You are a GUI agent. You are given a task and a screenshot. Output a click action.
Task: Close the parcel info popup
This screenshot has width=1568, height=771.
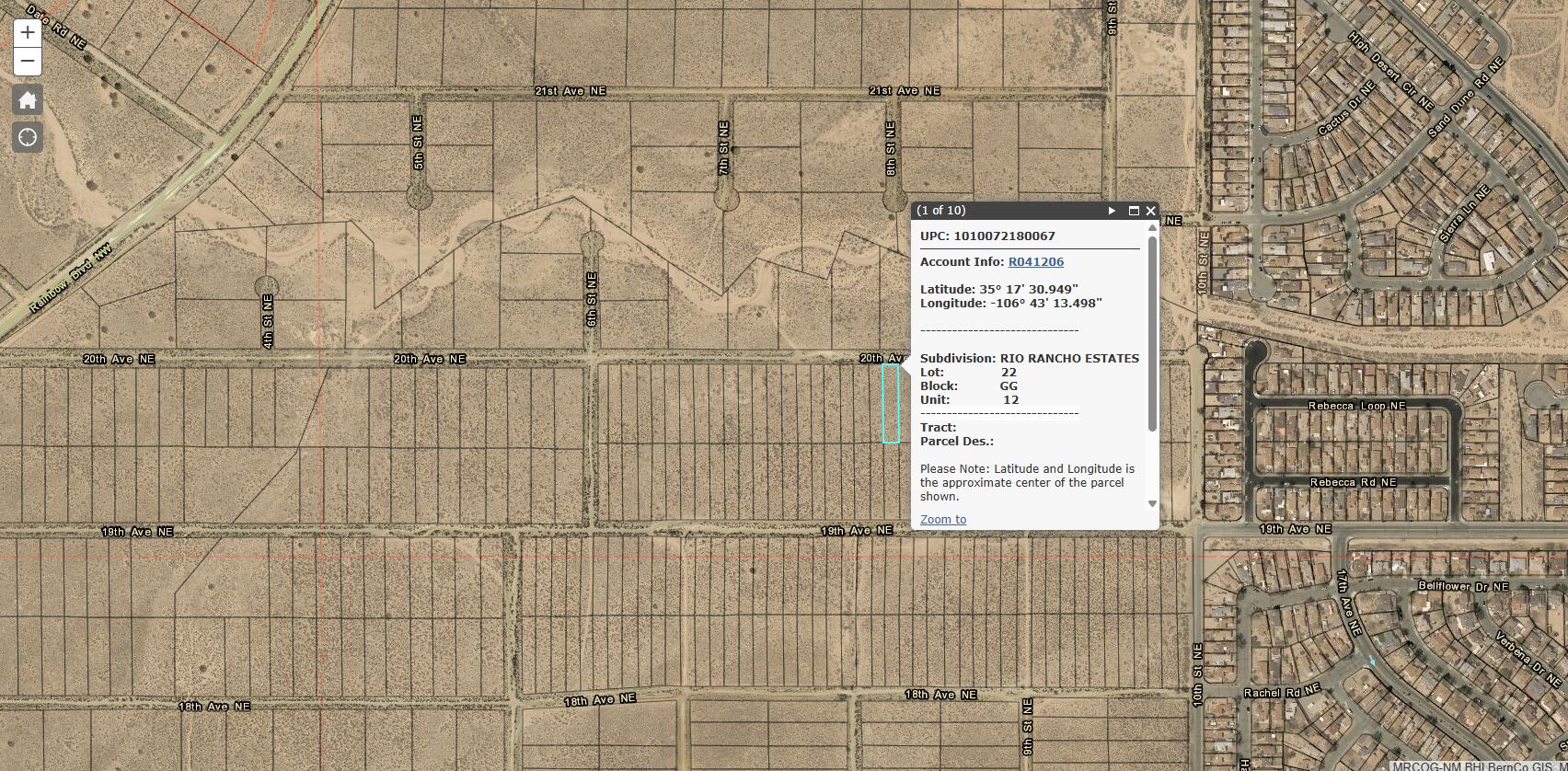[x=1150, y=211]
